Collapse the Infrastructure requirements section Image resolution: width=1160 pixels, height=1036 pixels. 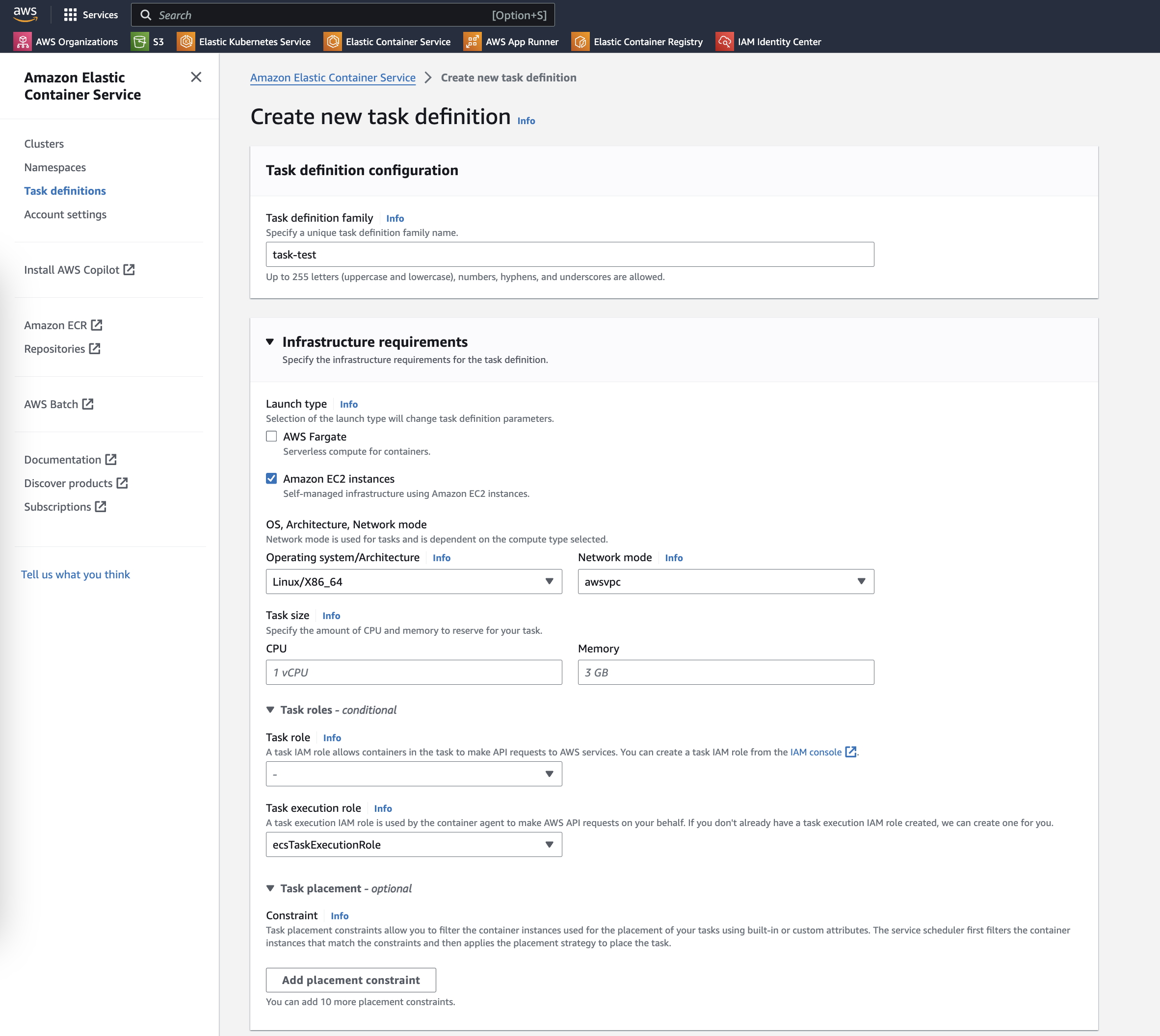click(270, 341)
